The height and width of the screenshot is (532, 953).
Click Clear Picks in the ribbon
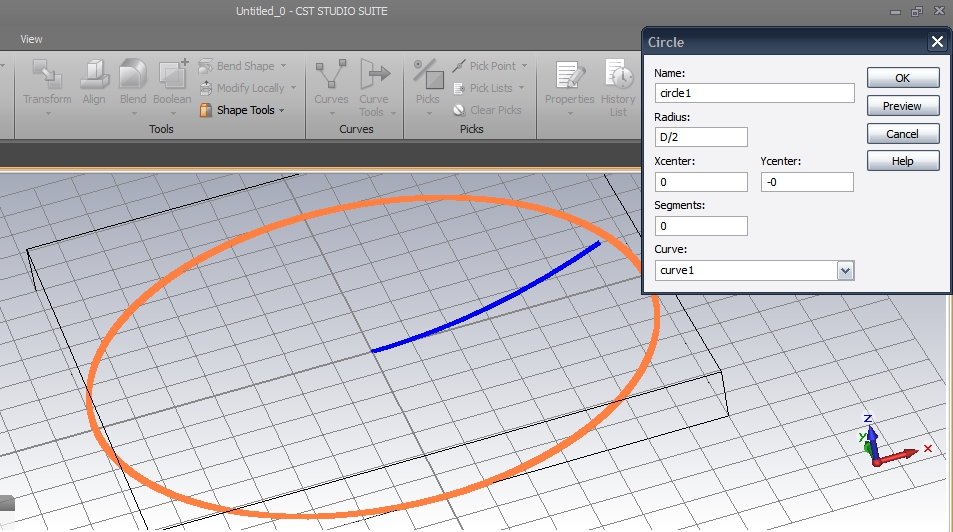click(x=487, y=110)
